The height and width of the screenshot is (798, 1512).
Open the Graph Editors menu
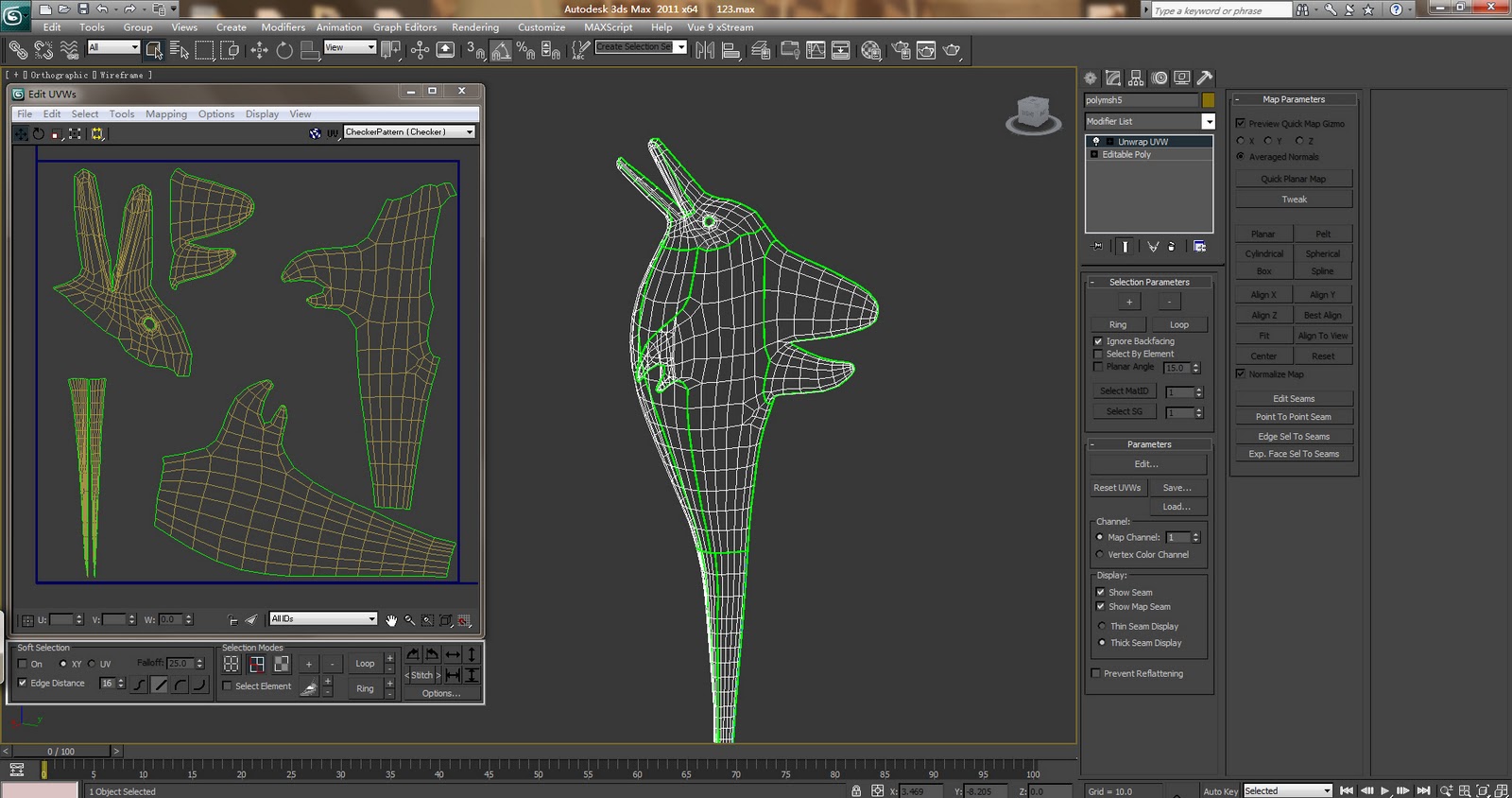pos(404,27)
